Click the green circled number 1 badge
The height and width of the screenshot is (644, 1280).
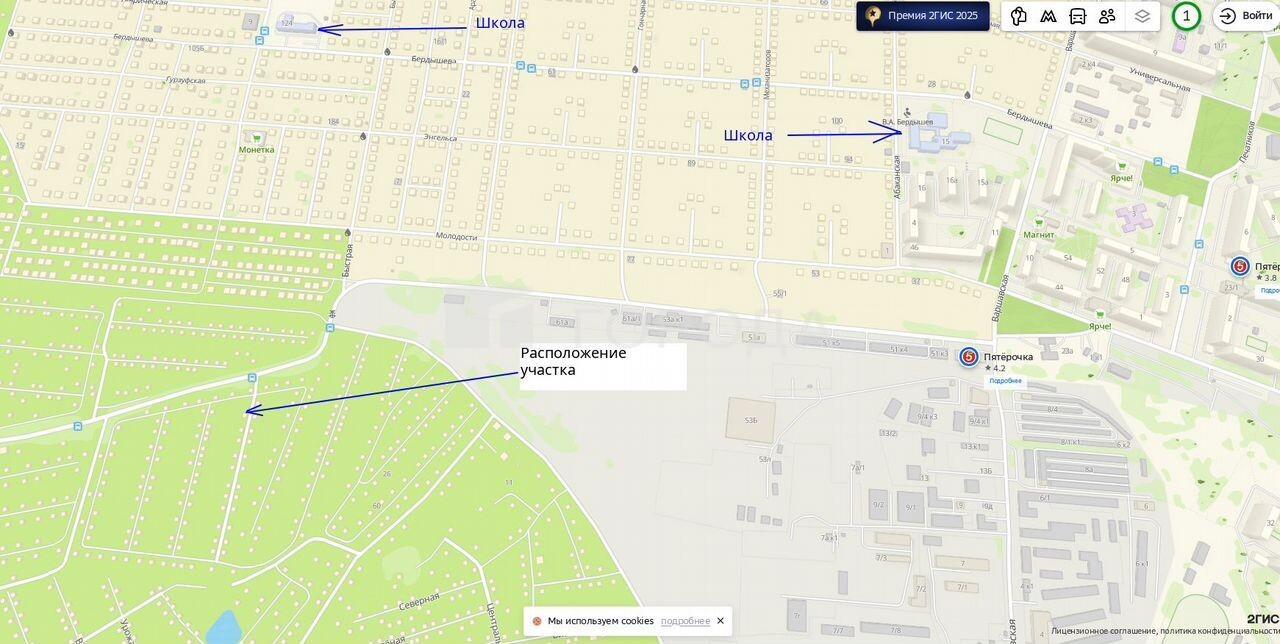tap(1187, 16)
